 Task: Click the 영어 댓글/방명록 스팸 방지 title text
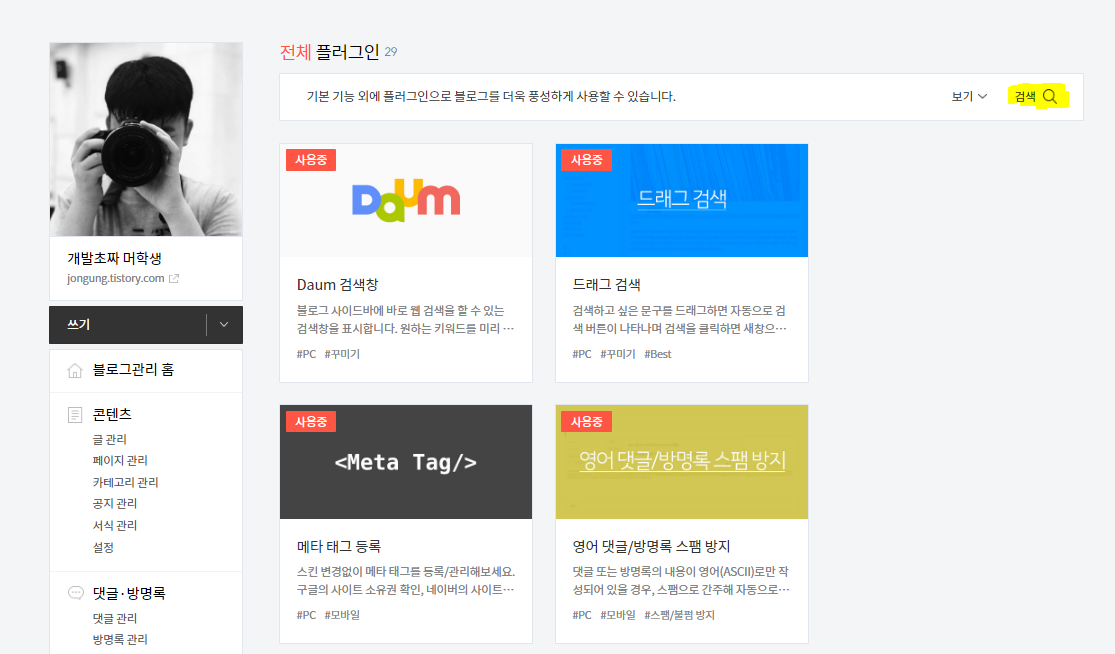click(651, 546)
